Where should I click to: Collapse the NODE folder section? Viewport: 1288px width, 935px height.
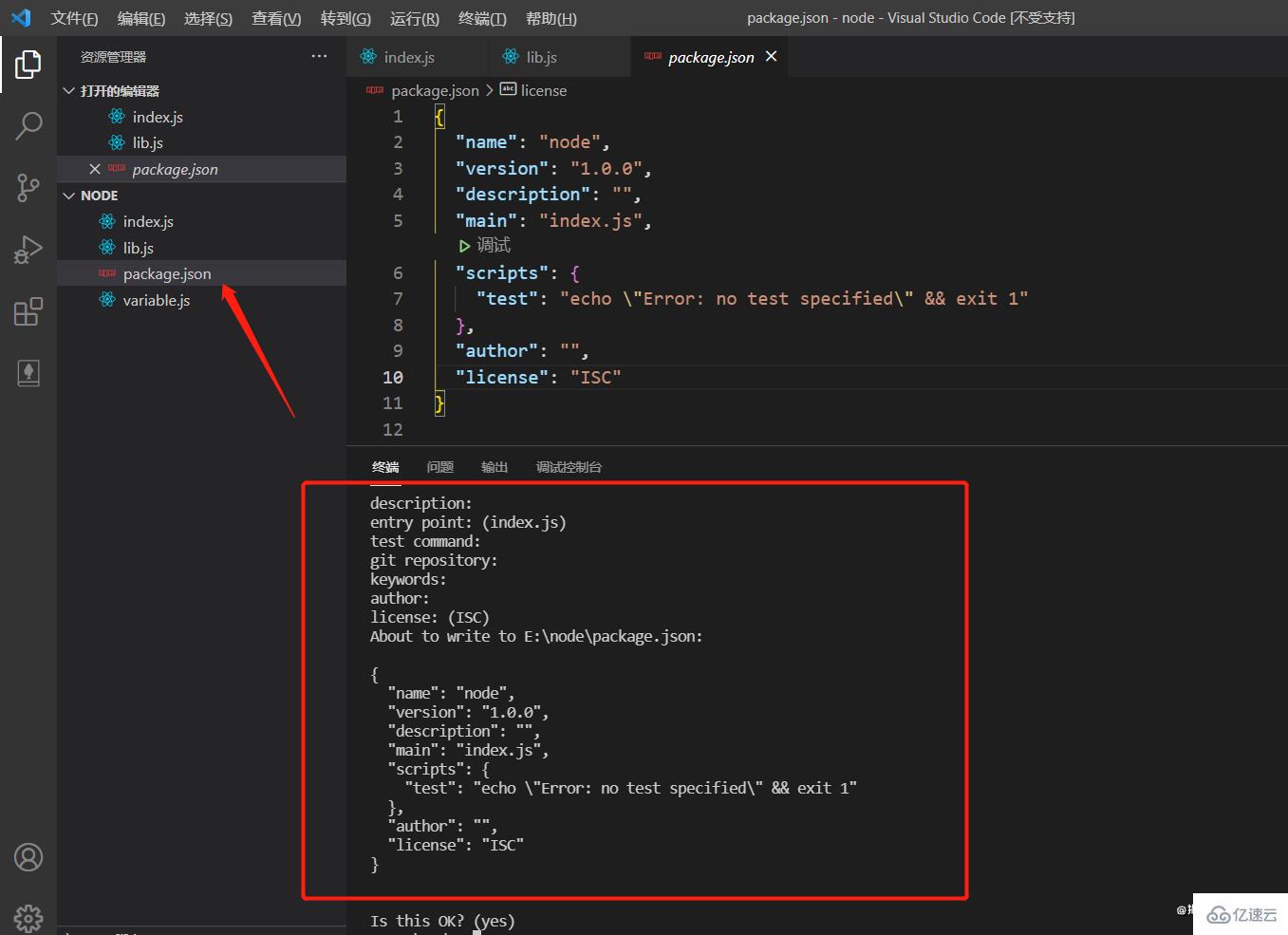pos(68,196)
